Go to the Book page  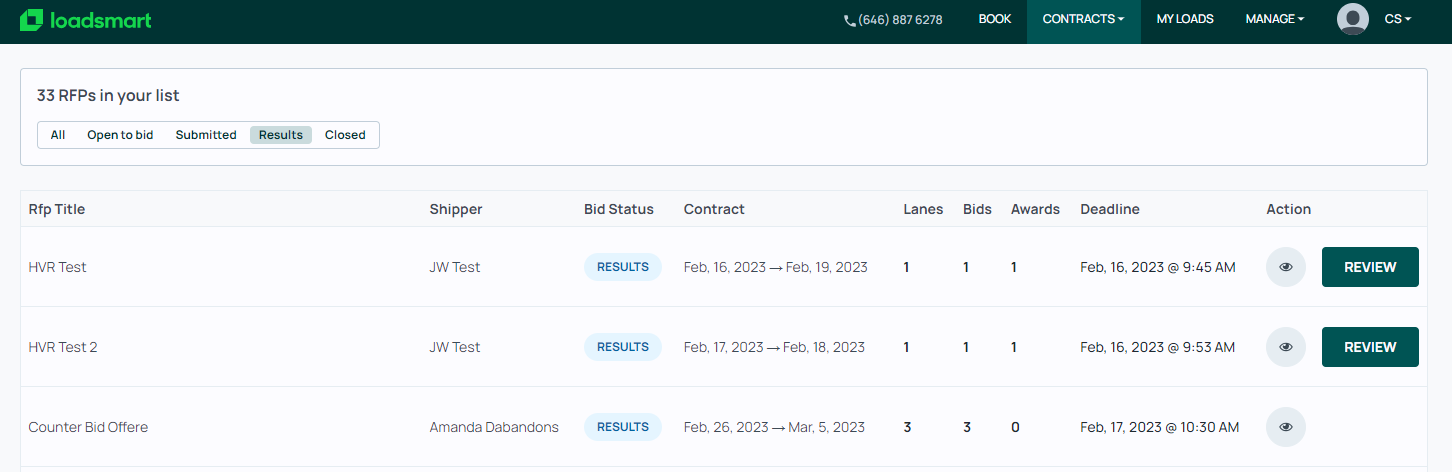click(x=995, y=19)
